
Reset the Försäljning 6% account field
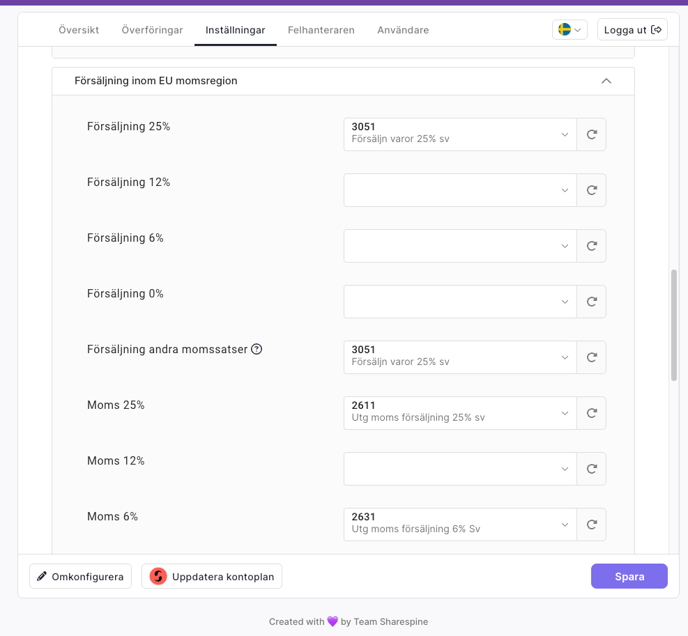(591, 246)
